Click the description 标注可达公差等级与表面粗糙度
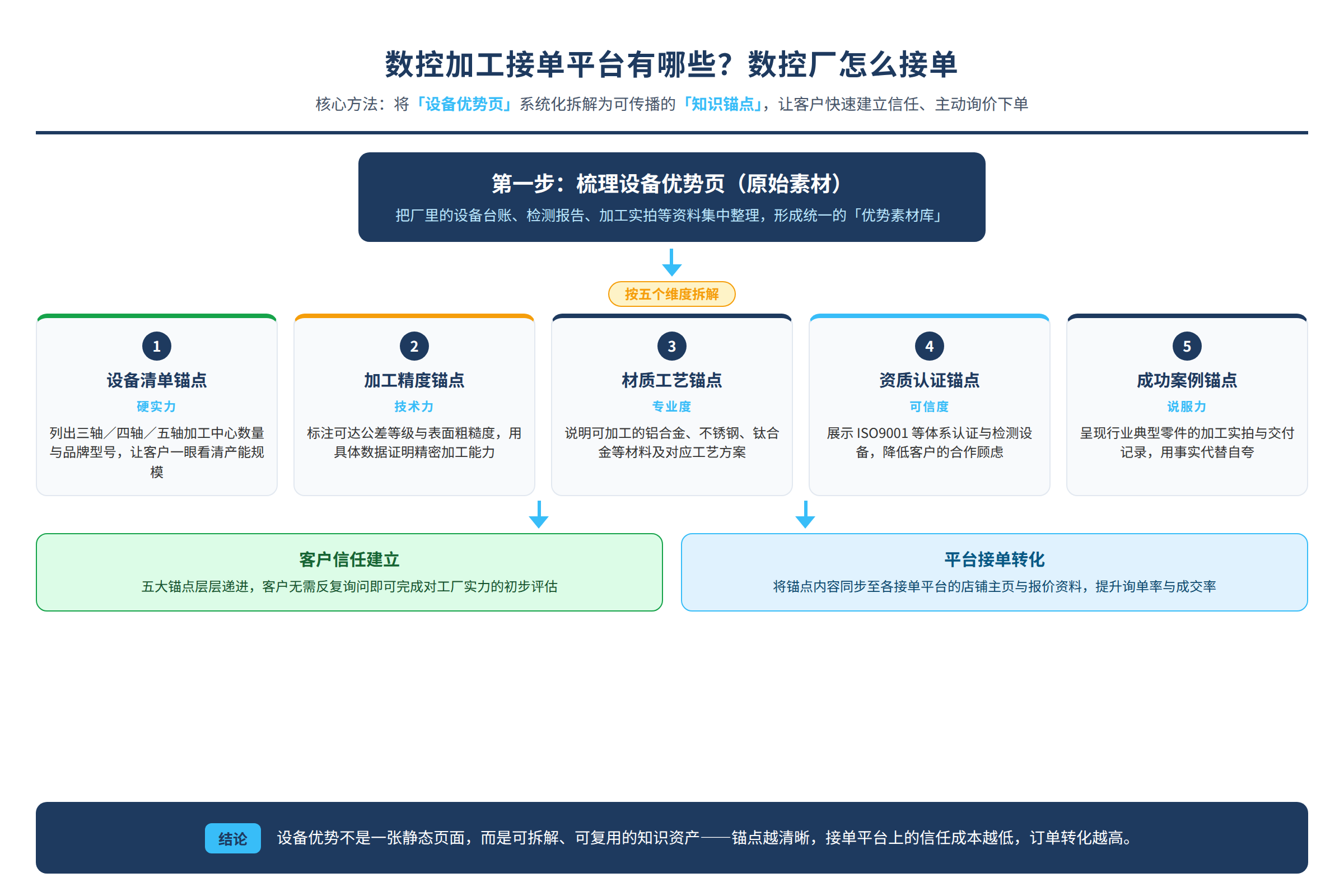This screenshot has width=1344, height=896. (414, 442)
